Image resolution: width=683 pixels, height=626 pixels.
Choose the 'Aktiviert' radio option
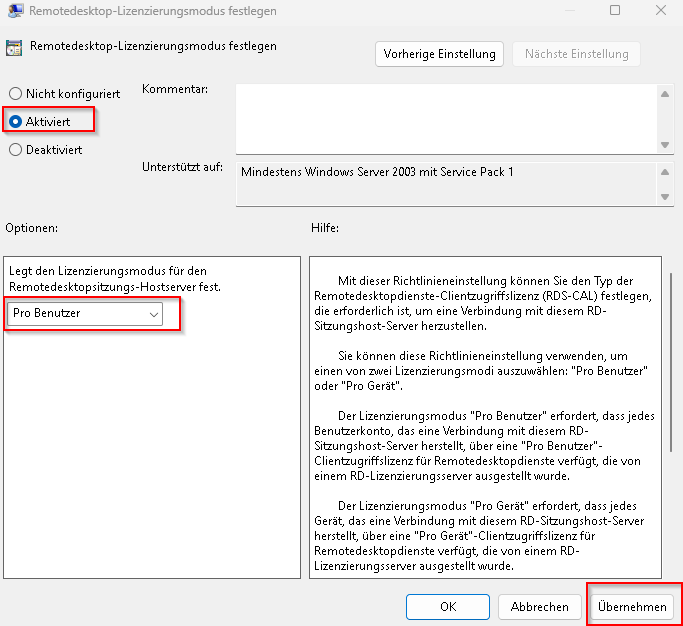[x=15, y=121]
